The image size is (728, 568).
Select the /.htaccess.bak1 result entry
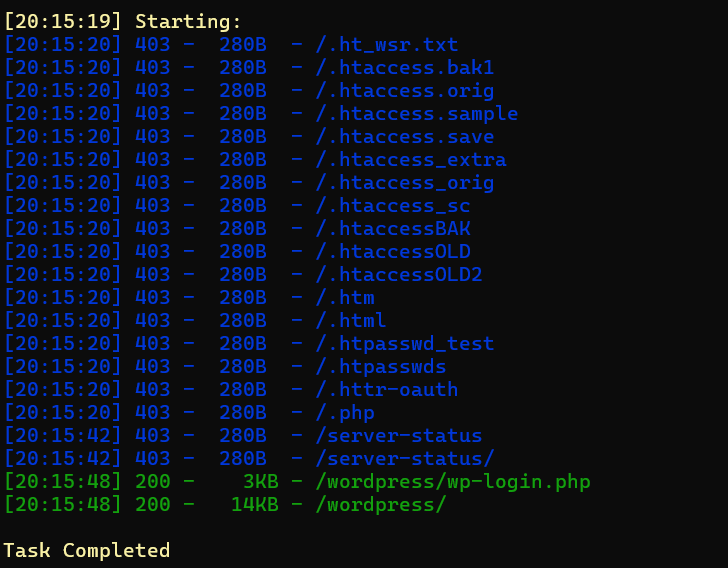pyautogui.click(x=405, y=68)
